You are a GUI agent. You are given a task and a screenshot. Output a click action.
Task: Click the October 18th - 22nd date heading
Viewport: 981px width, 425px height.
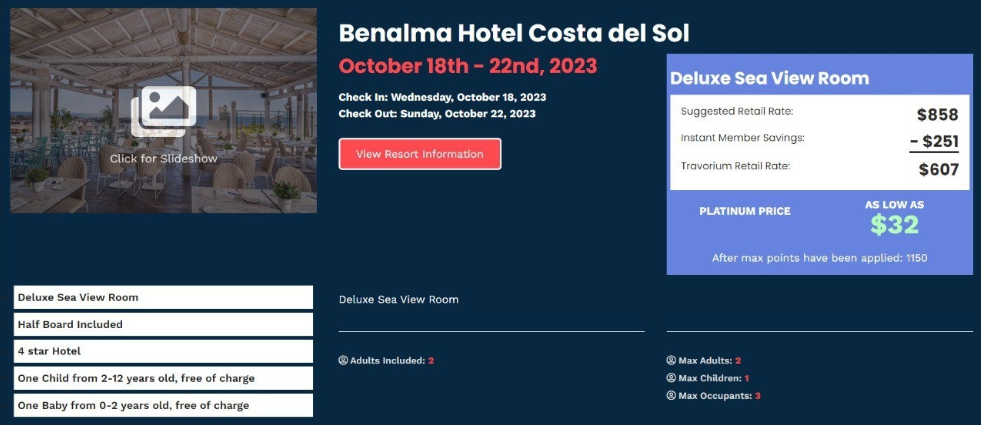click(x=467, y=67)
